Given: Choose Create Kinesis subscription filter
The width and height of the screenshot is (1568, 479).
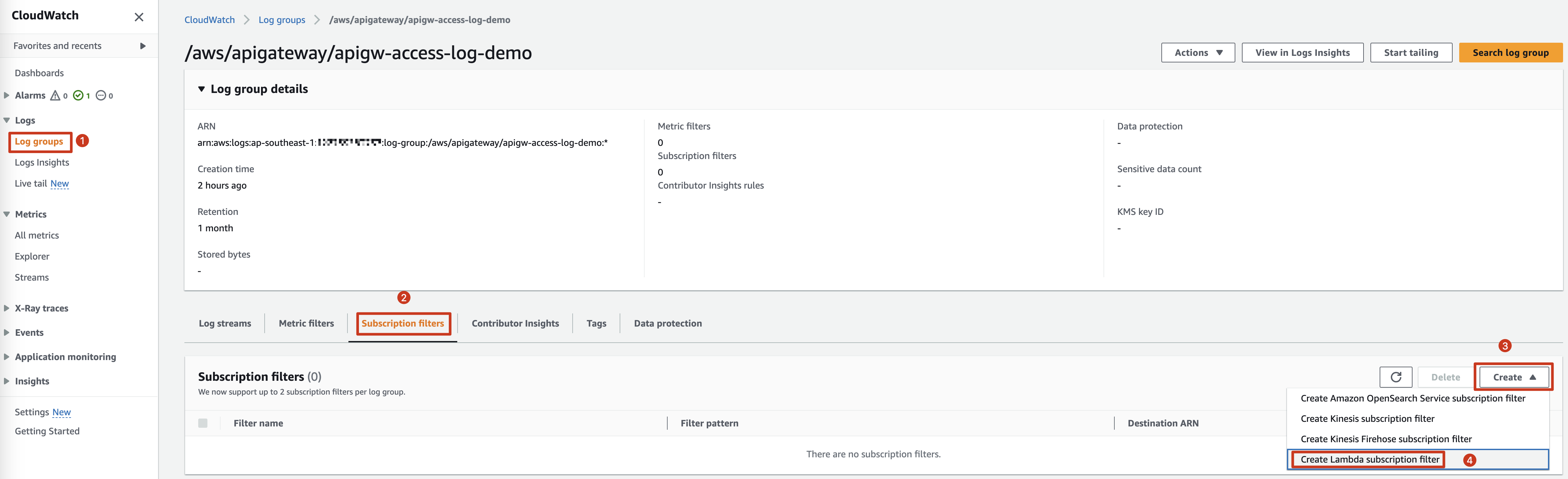Looking at the screenshot, I should click(1418, 419).
